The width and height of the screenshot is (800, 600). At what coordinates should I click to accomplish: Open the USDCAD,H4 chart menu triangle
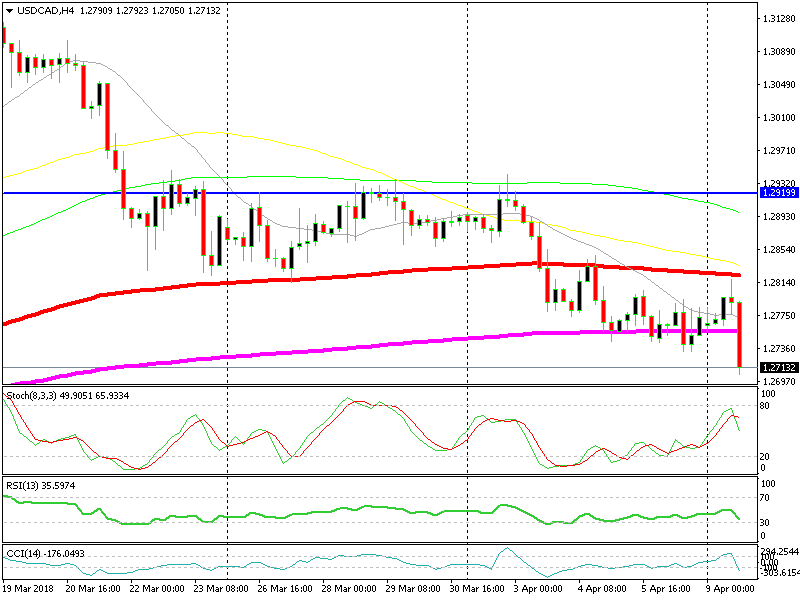(x=9, y=10)
